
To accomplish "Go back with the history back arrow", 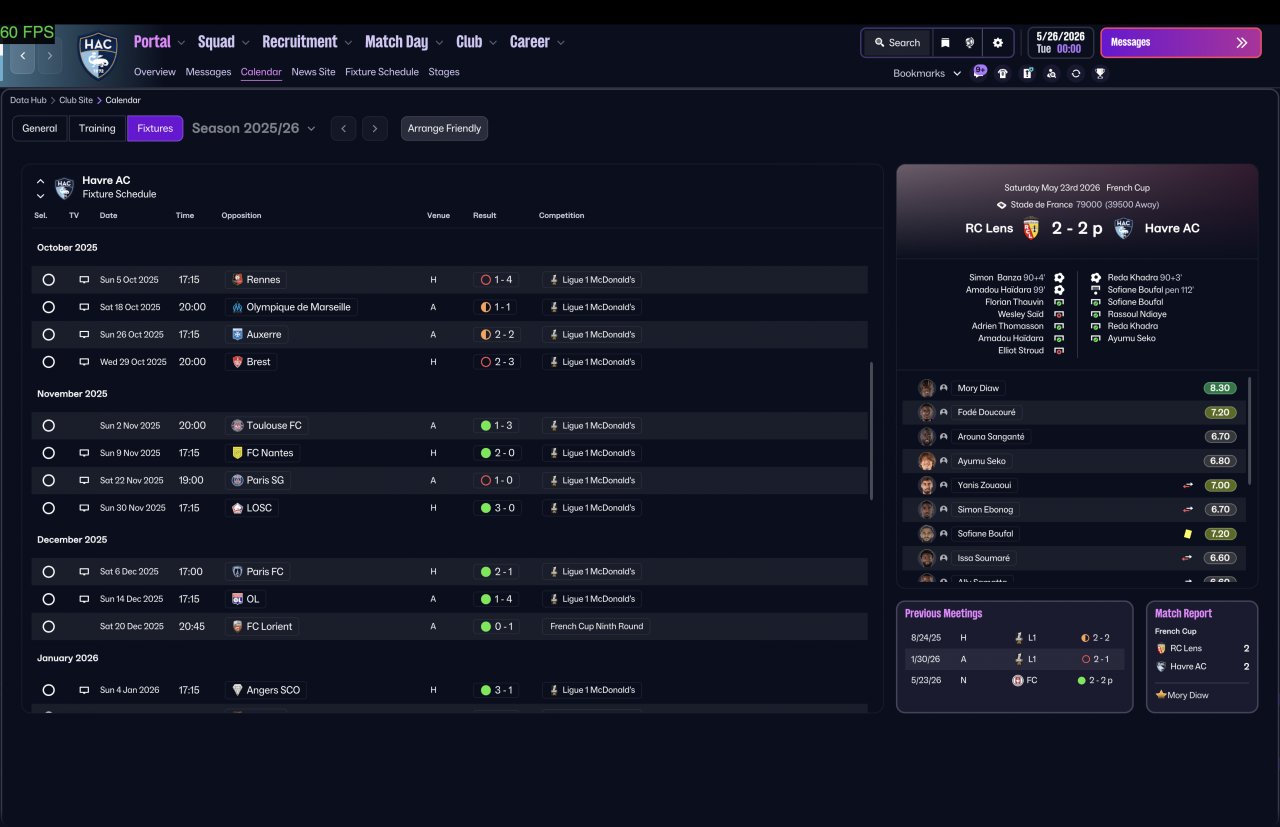I will click(22, 56).
